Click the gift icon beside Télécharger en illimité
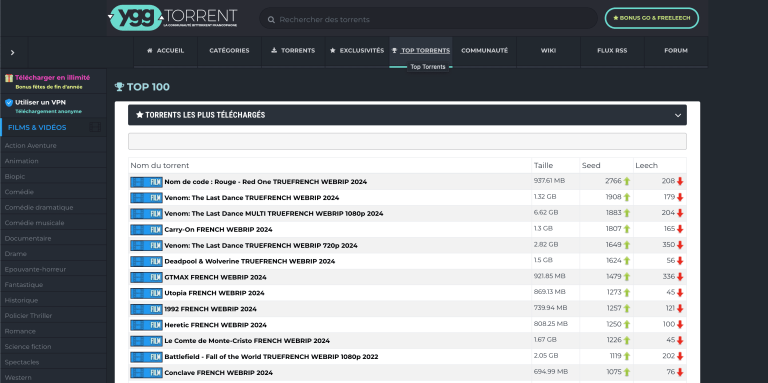 point(8,78)
